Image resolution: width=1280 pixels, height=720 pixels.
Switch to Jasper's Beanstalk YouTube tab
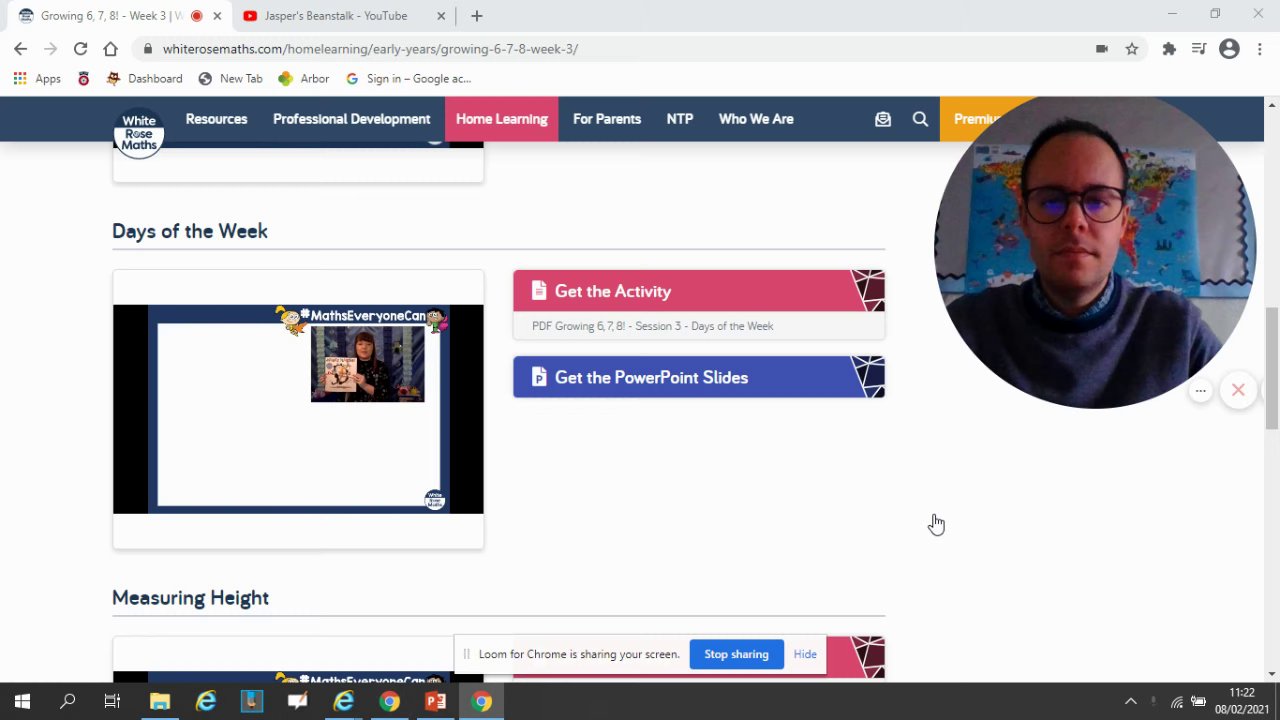[x=336, y=16]
